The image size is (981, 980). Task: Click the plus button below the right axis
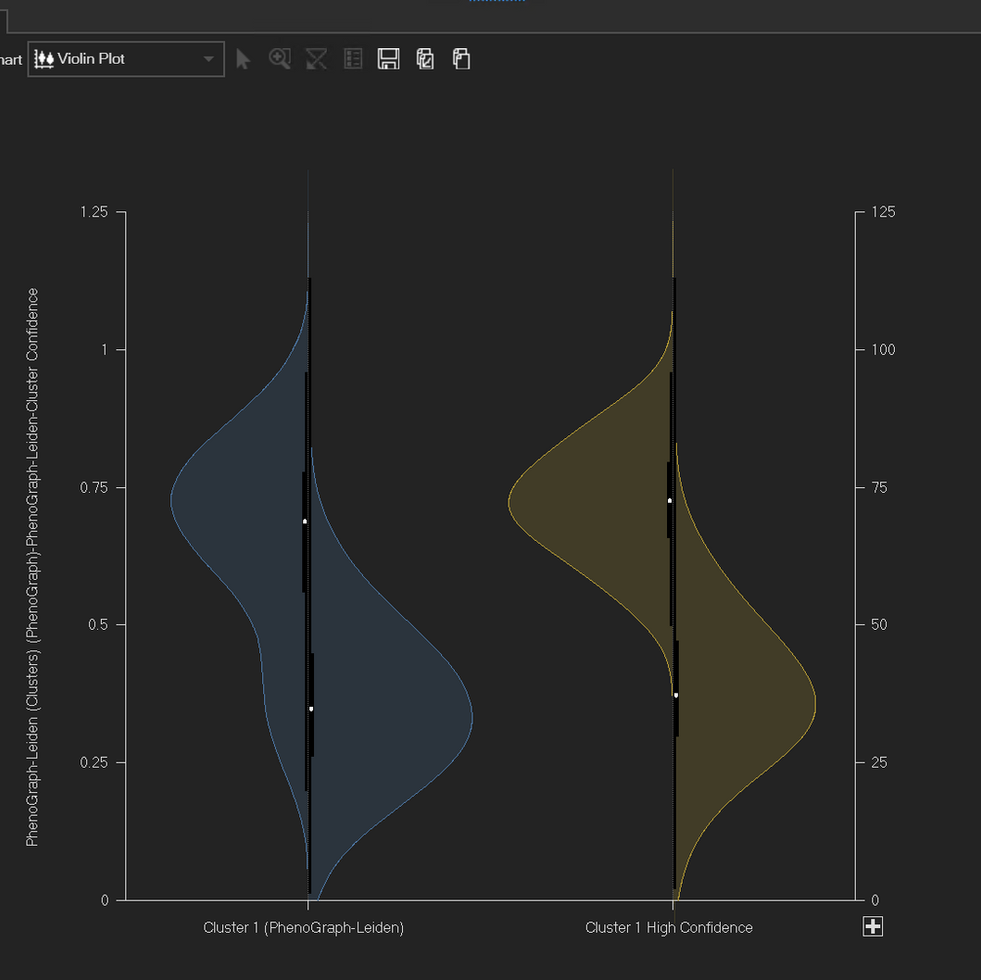(873, 926)
